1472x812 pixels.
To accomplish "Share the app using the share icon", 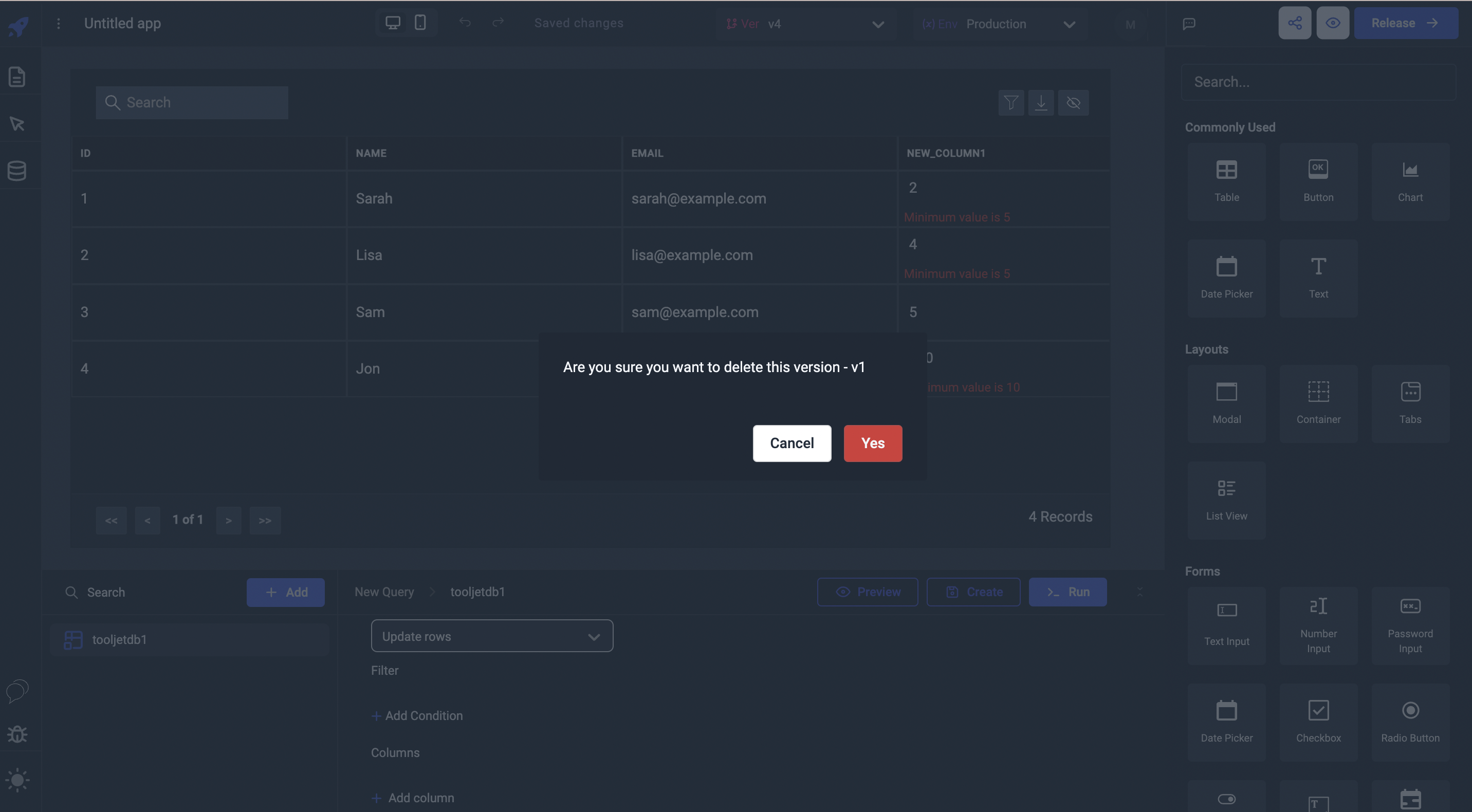I will pyautogui.click(x=1295, y=23).
